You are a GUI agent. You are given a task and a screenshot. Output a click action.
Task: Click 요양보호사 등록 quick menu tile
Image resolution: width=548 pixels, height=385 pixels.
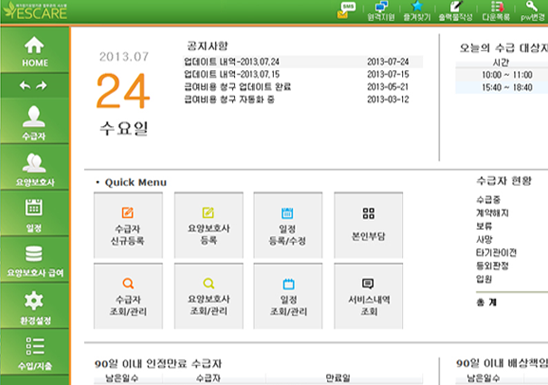pos(209,225)
